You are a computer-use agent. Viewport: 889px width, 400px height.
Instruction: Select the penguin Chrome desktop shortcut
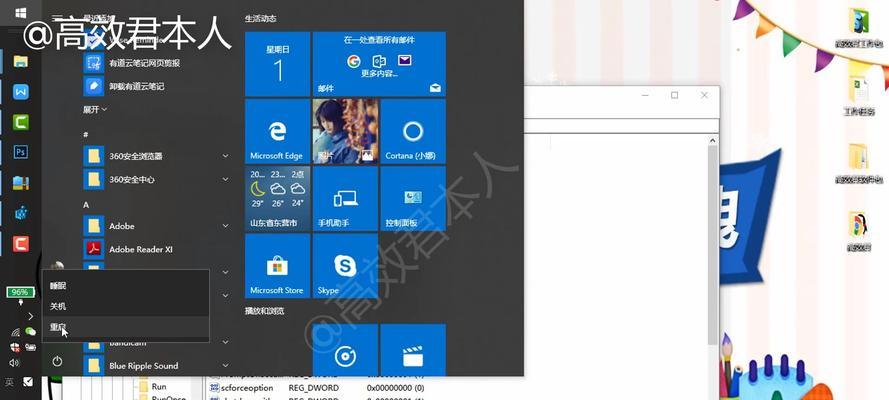858,231
